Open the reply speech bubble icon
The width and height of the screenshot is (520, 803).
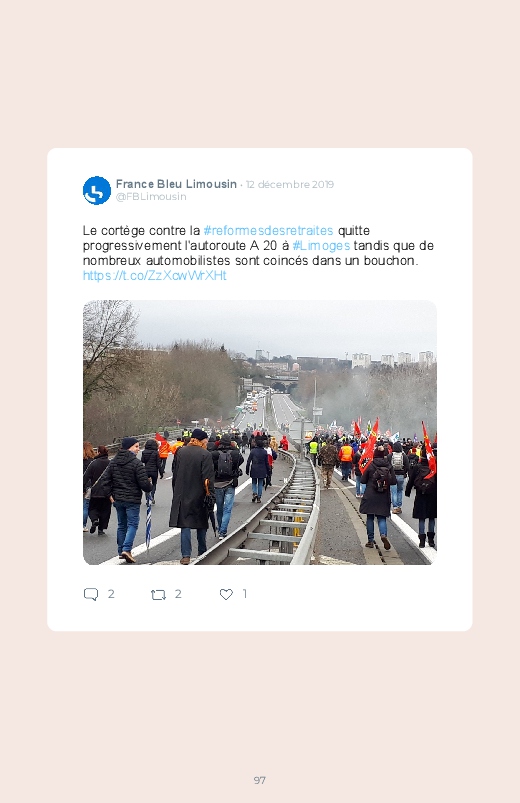click(x=91, y=594)
